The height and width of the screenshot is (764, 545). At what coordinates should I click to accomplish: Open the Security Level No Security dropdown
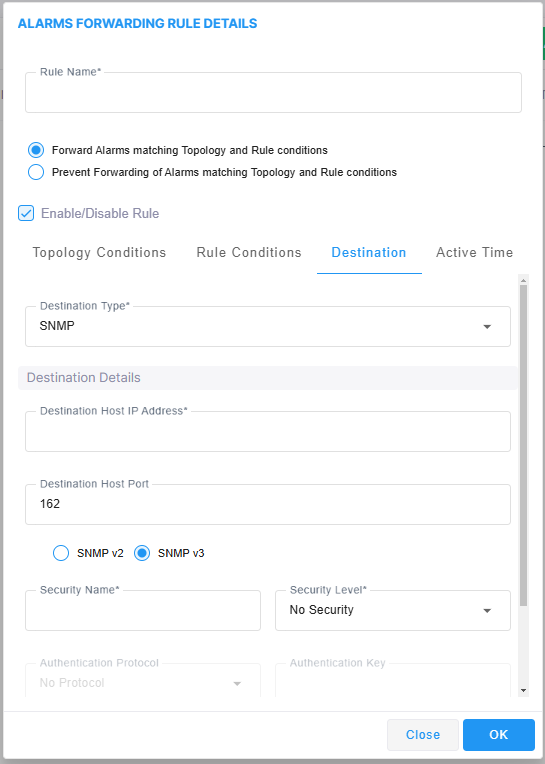393,611
